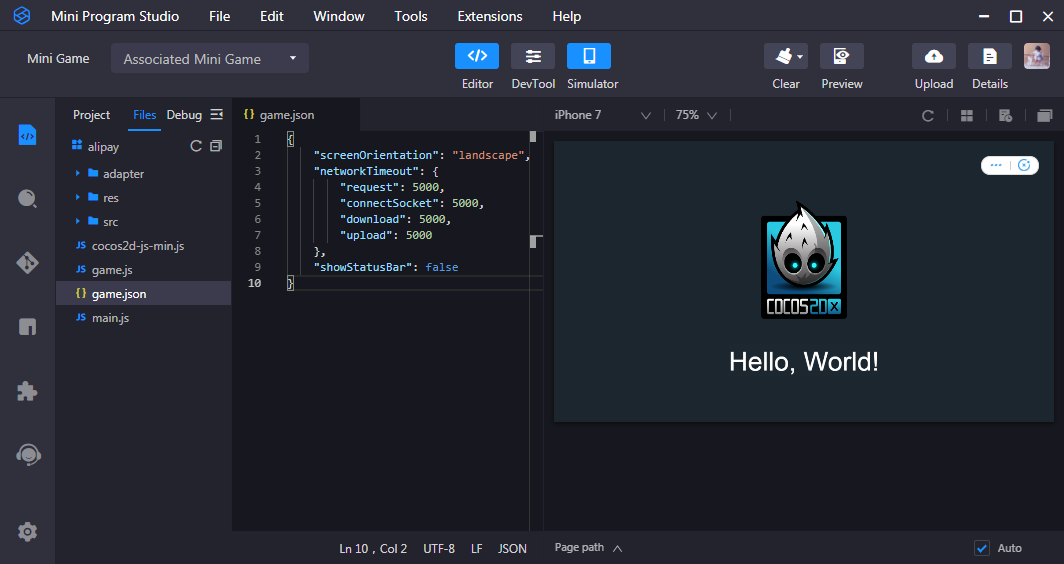Viewport: 1064px width, 564px height.
Task: Open the Extensions menu
Action: click(x=490, y=16)
